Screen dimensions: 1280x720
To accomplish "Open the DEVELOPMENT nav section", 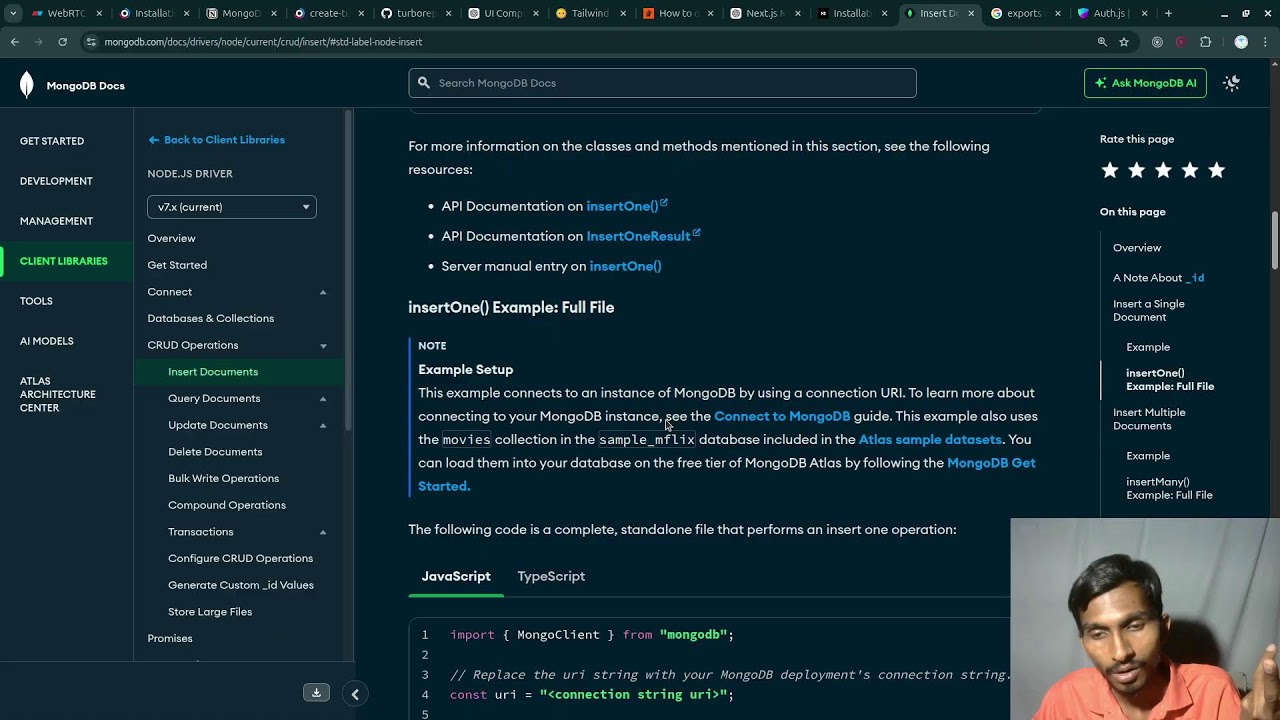I will [x=56, y=181].
